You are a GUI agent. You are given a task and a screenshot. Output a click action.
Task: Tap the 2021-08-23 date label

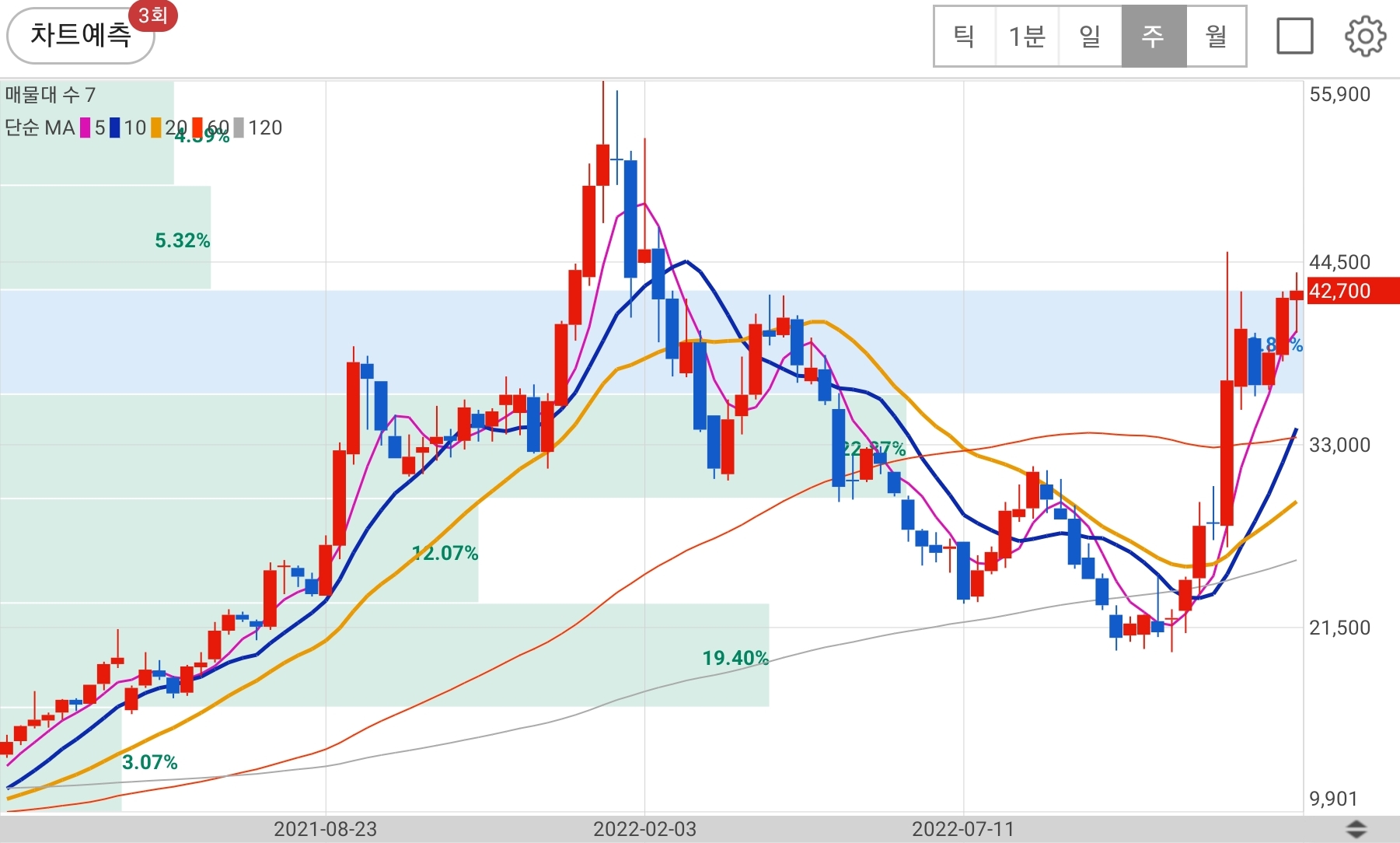(325, 829)
